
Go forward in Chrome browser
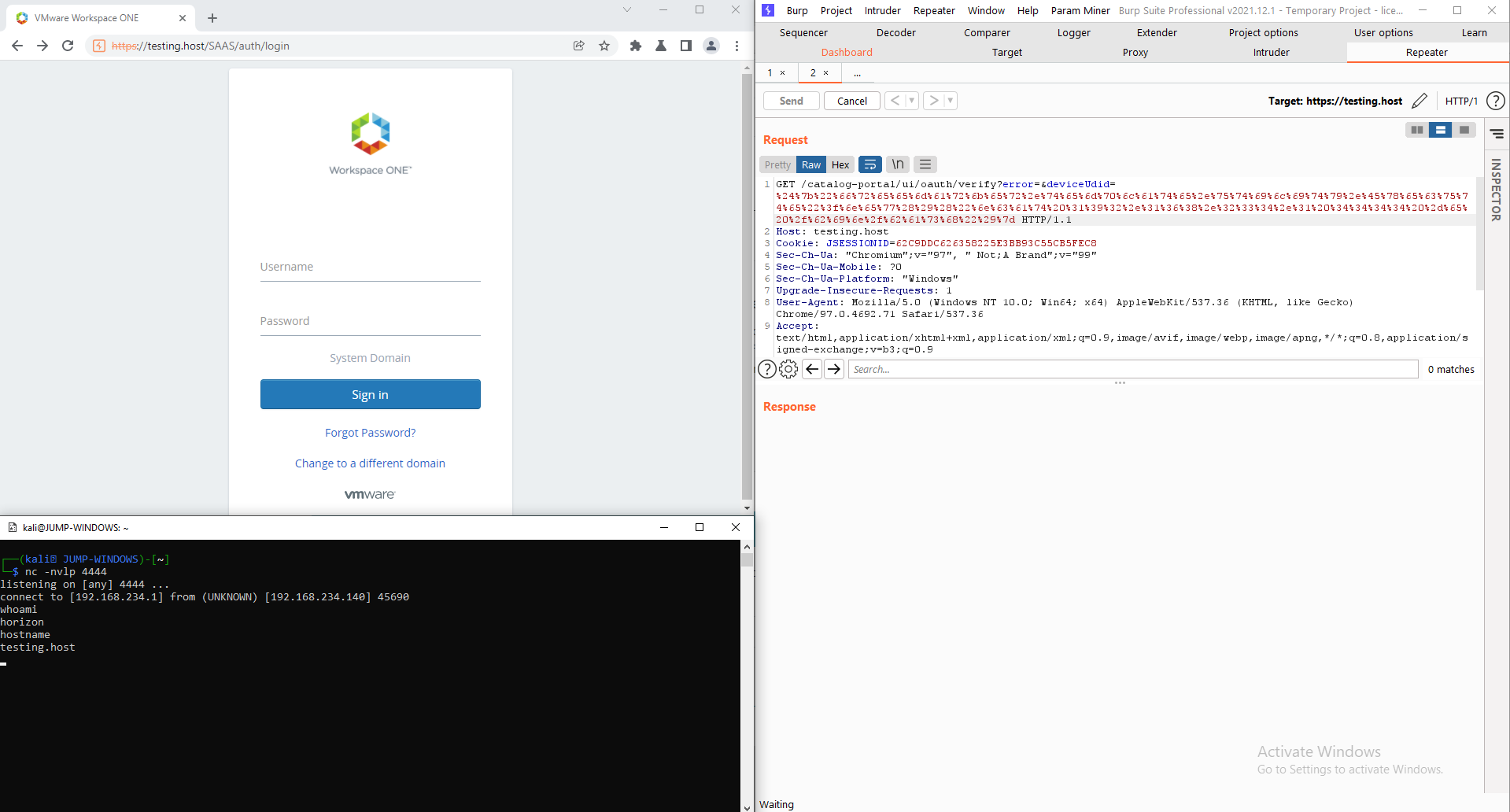pyautogui.click(x=42, y=46)
